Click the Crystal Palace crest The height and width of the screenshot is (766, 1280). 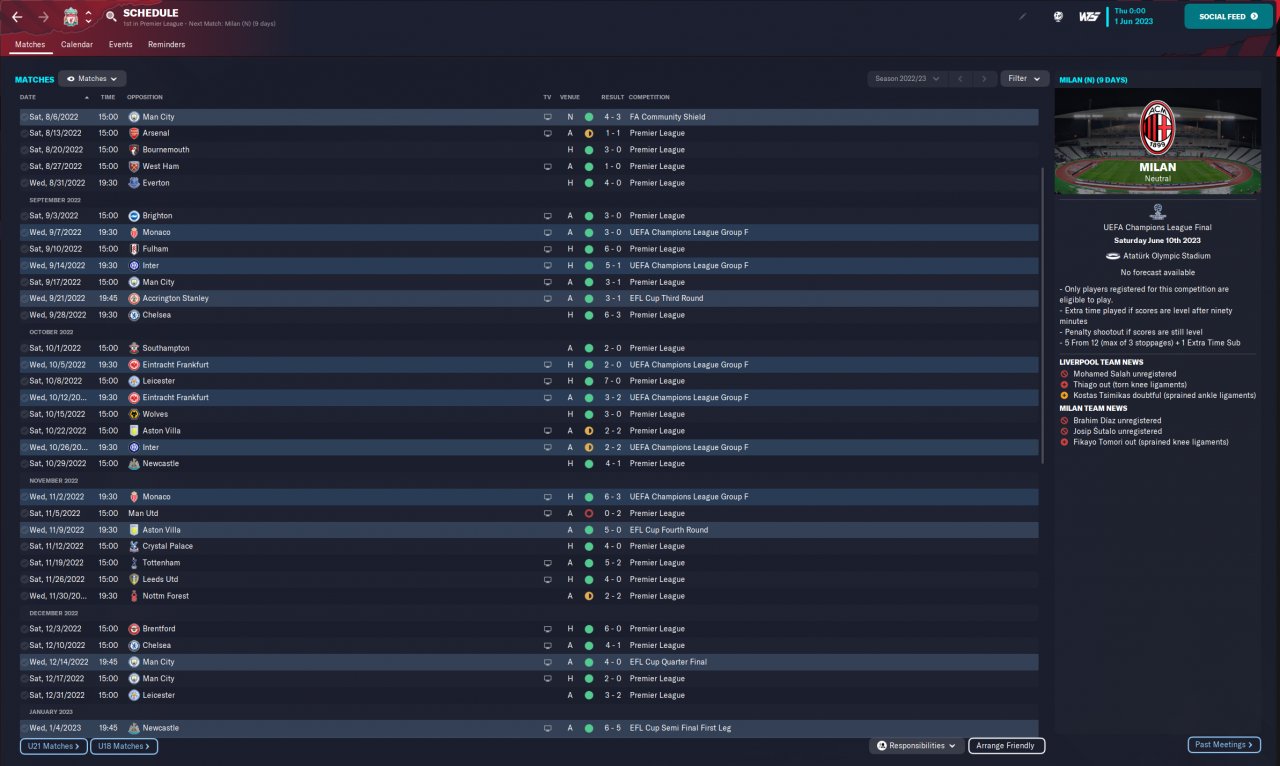coord(134,546)
